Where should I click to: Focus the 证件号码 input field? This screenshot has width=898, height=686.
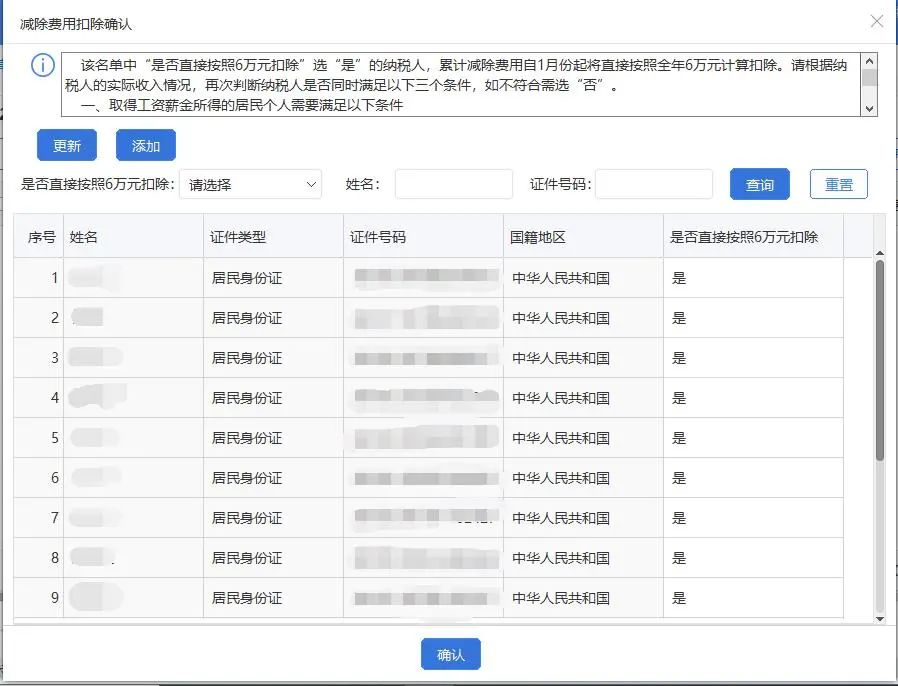pyautogui.click(x=653, y=184)
